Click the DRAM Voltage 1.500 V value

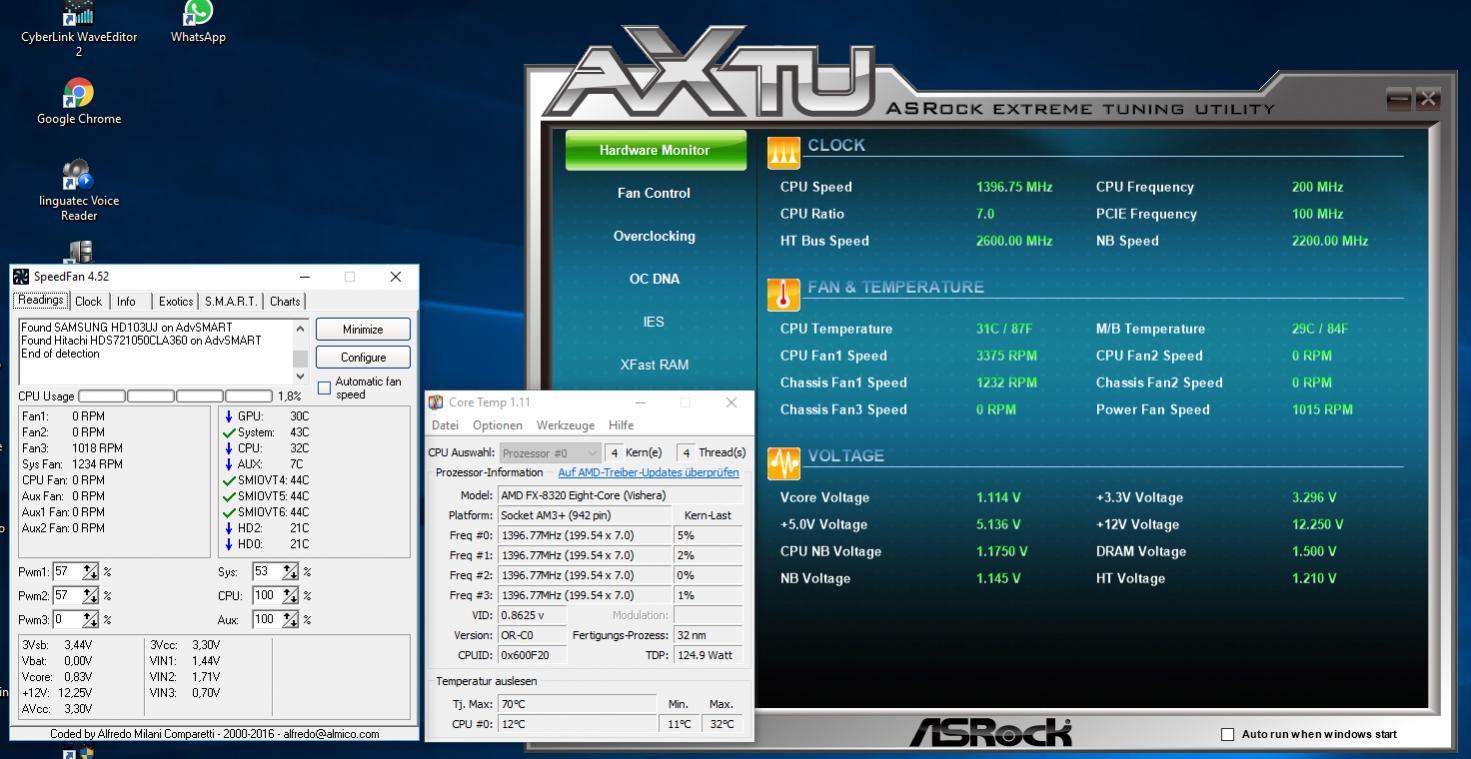1314,552
